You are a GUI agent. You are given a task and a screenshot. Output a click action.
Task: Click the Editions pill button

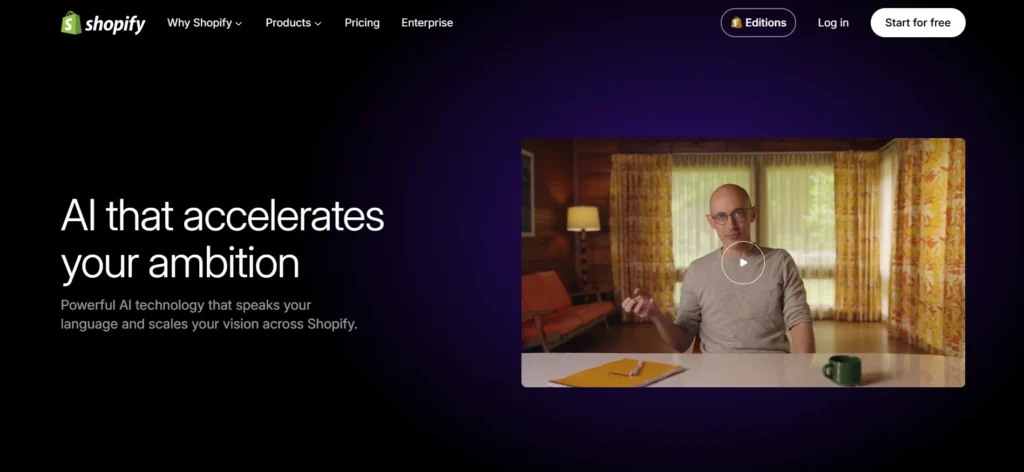point(758,23)
